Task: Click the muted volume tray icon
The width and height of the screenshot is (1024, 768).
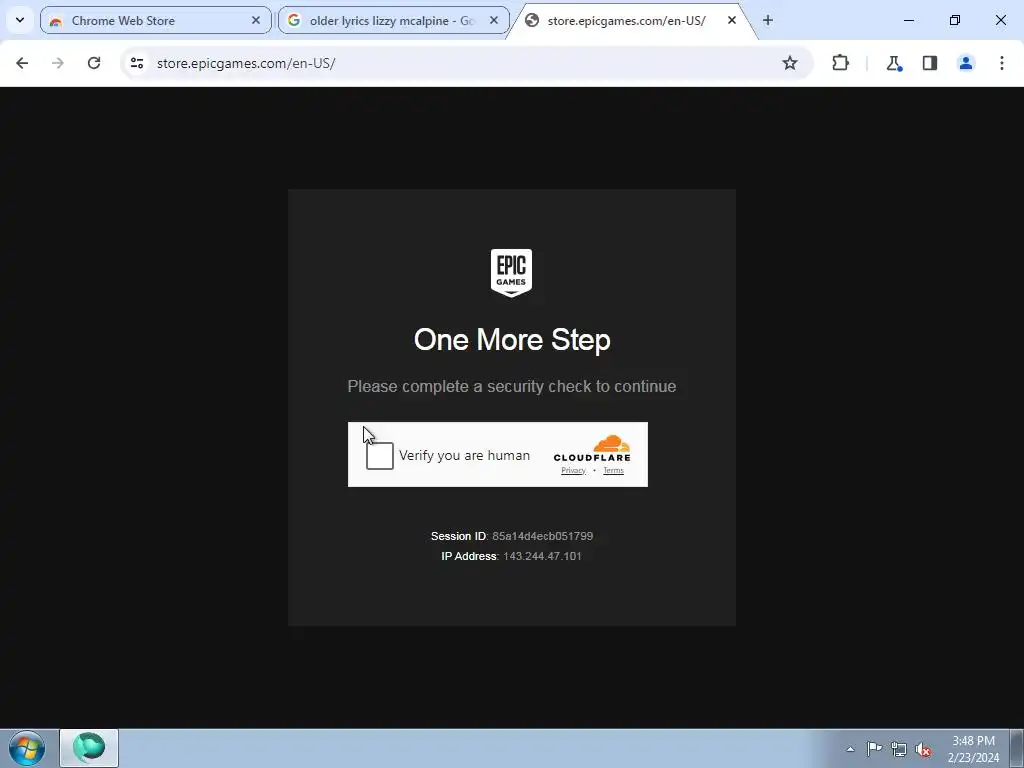Action: pos(923,749)
